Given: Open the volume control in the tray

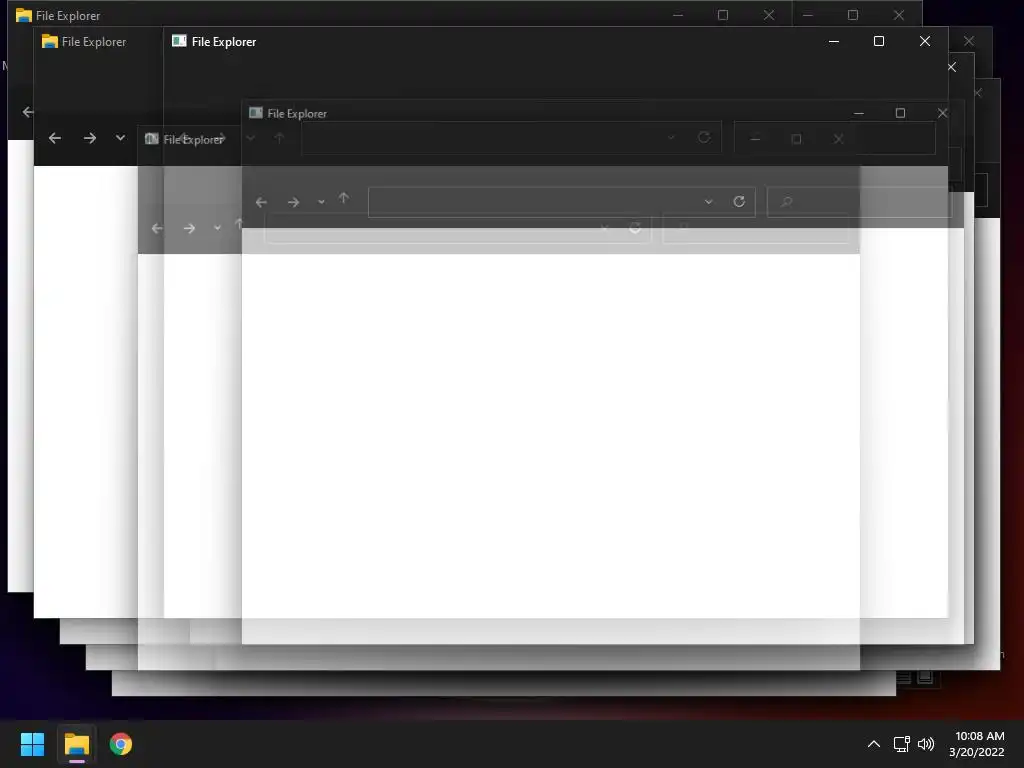Looking at the screenshot, I should pyautogui.click(x=926, y=744).
